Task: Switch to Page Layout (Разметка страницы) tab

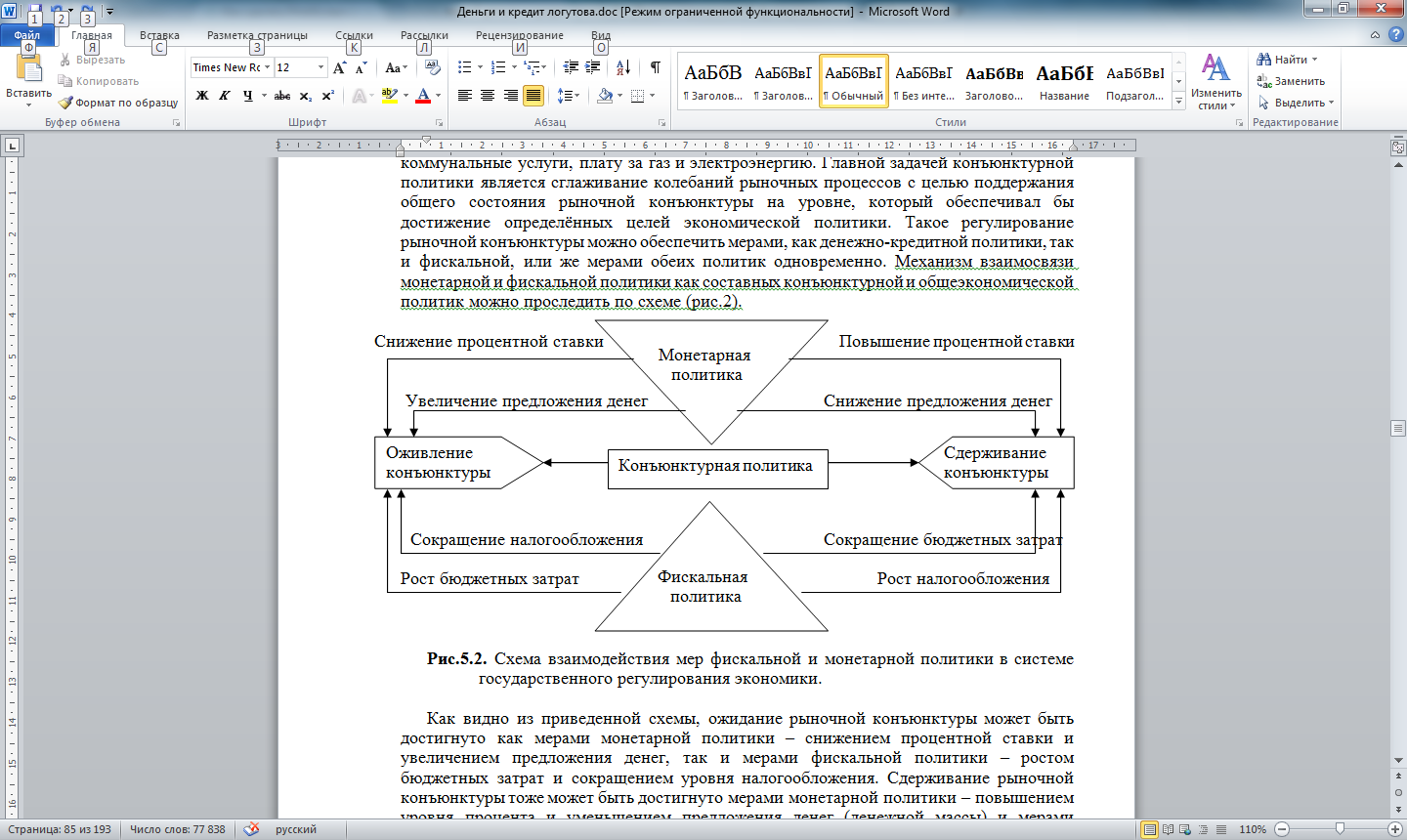Action: (257, 35)
